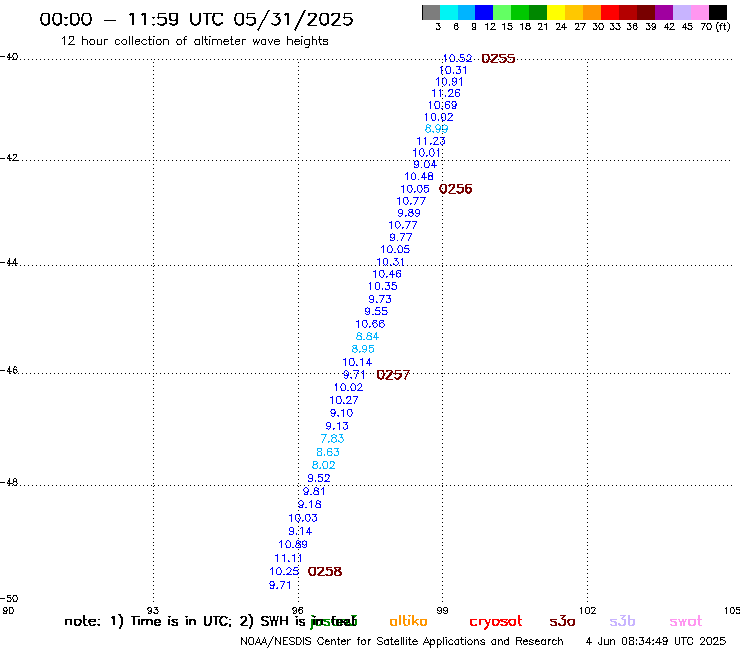
Task: Click the light blue 8.63 value
Action: [x=328, y=452]
